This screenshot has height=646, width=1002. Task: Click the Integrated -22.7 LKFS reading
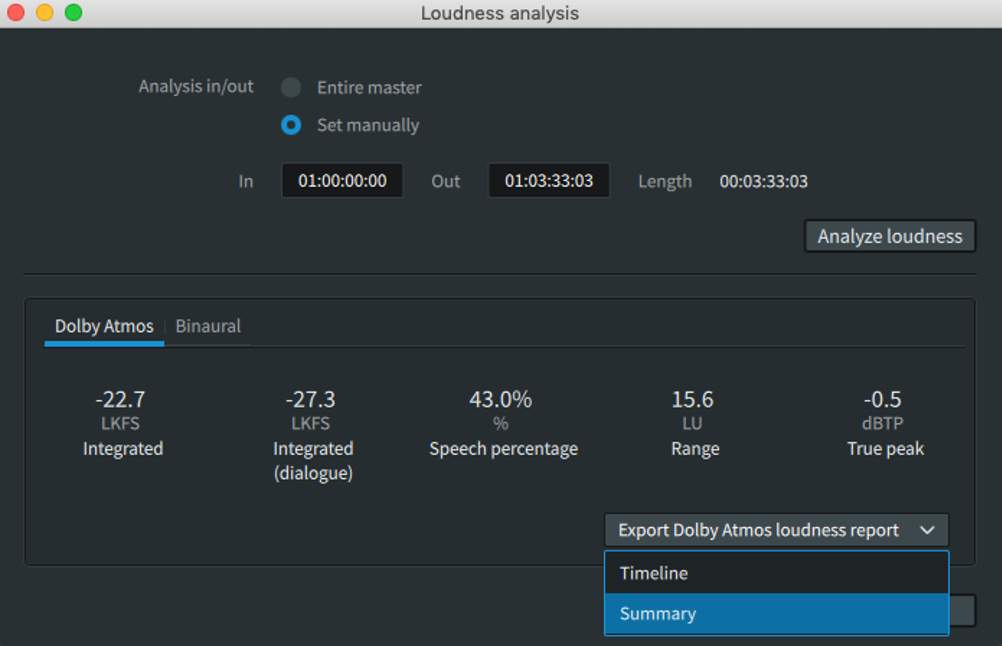[121, 400]
